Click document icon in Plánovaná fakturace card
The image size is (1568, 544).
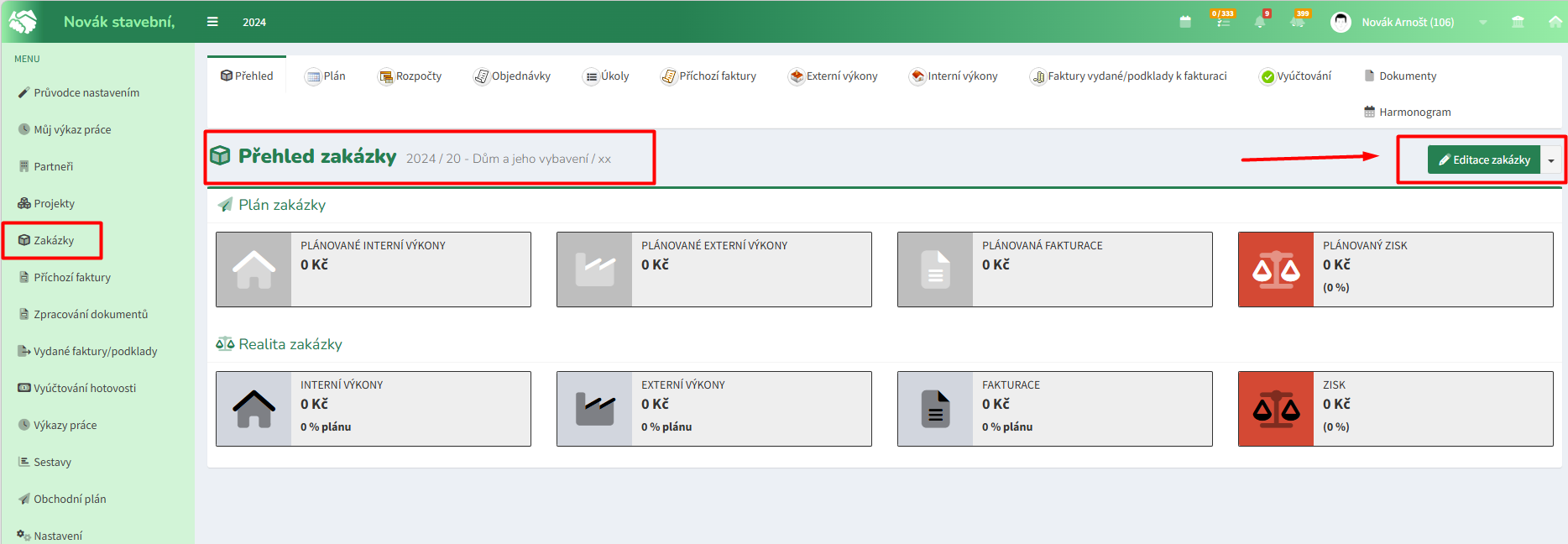936,269
